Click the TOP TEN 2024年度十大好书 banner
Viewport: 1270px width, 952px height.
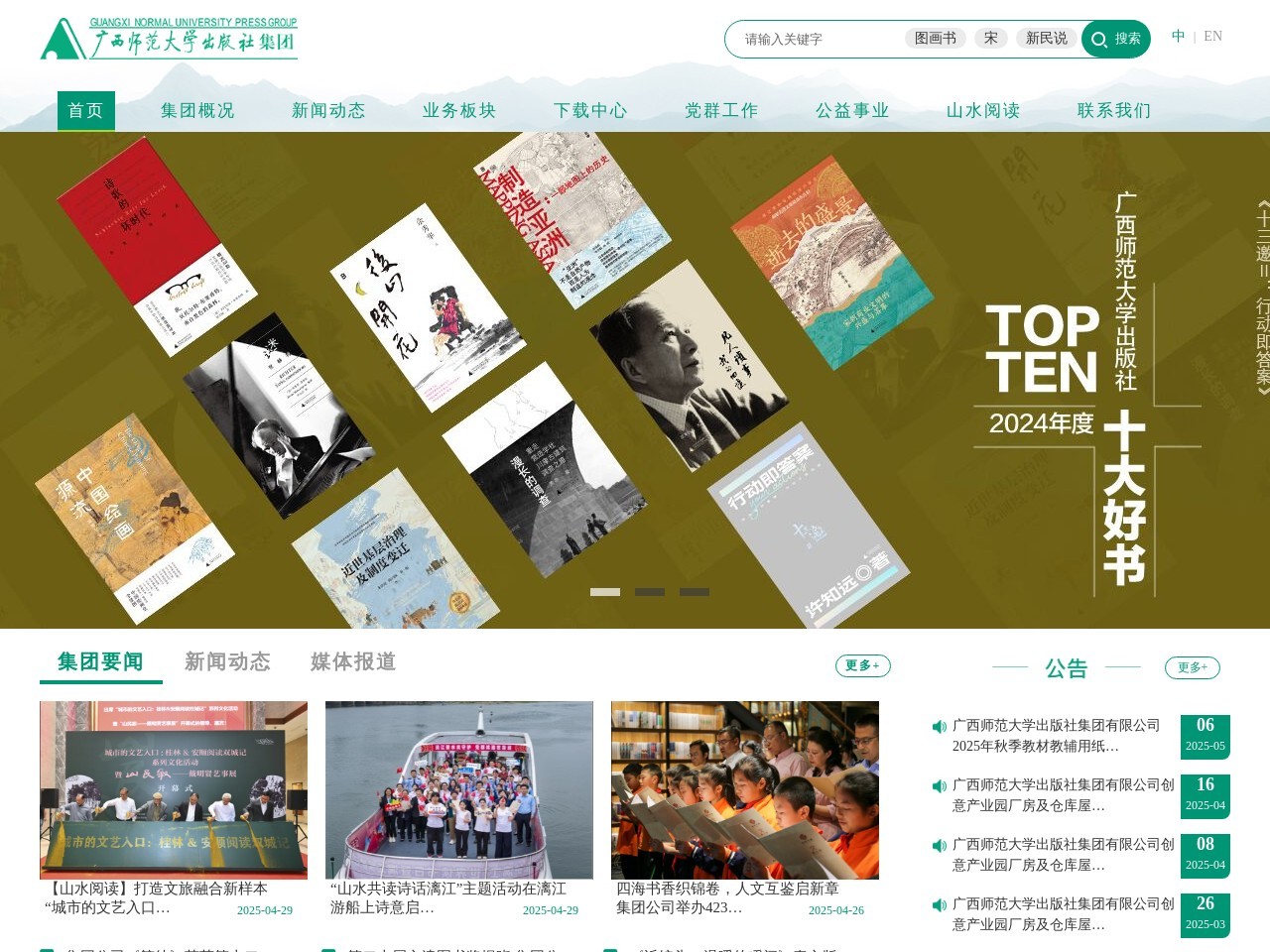point(635,380)
